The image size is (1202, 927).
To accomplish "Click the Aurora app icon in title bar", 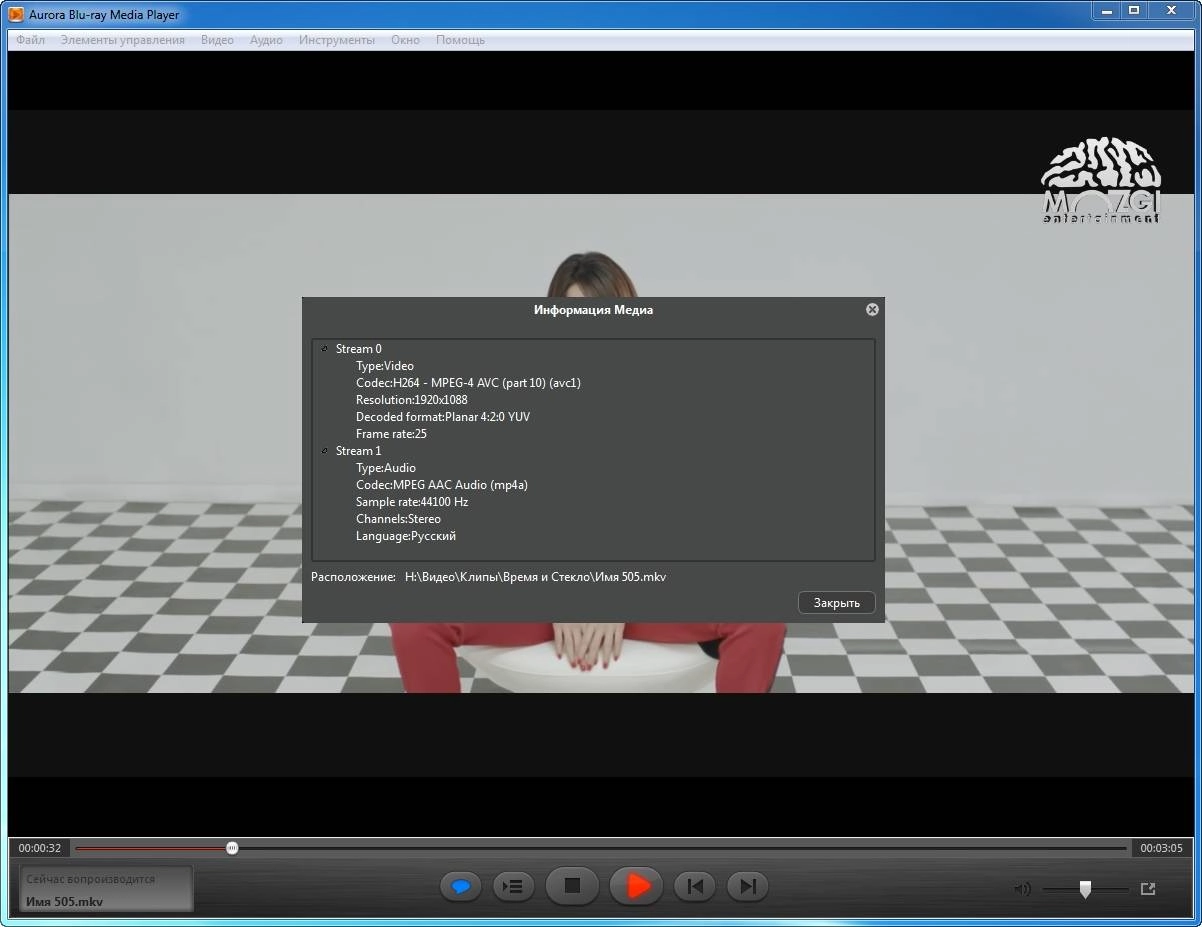I will click(16, 14).
